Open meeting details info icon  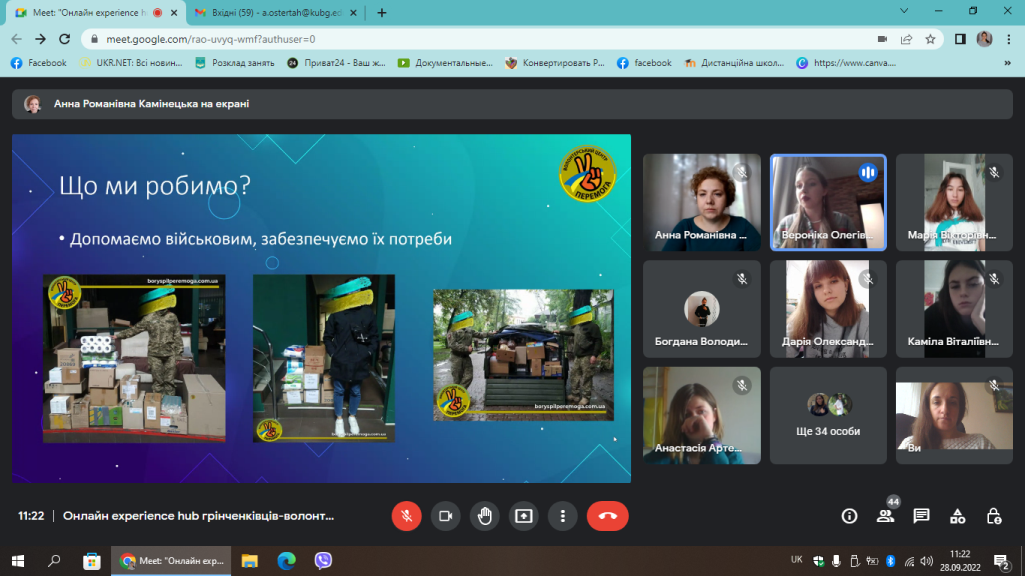[x=849, y=516]
